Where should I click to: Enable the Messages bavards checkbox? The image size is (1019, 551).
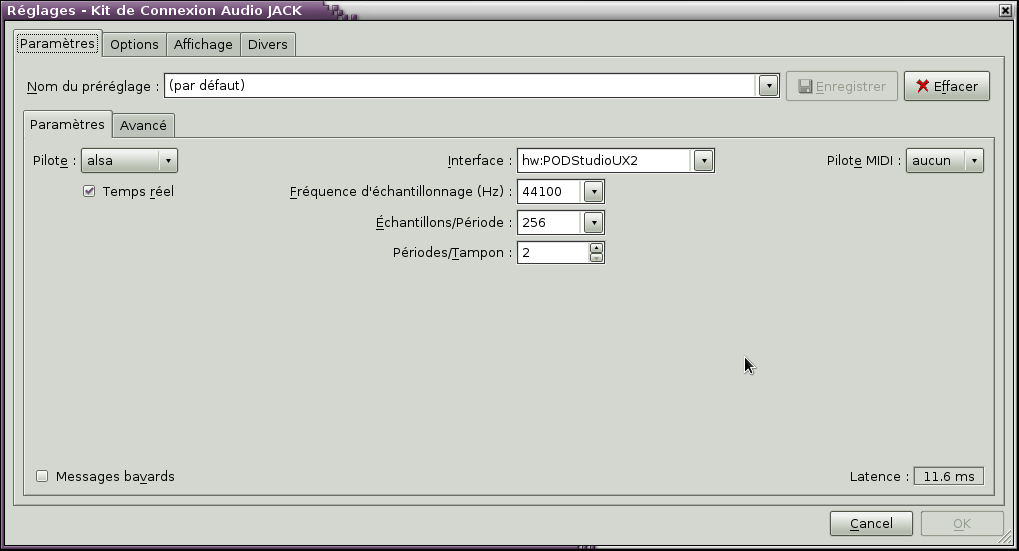pos(42,476)
